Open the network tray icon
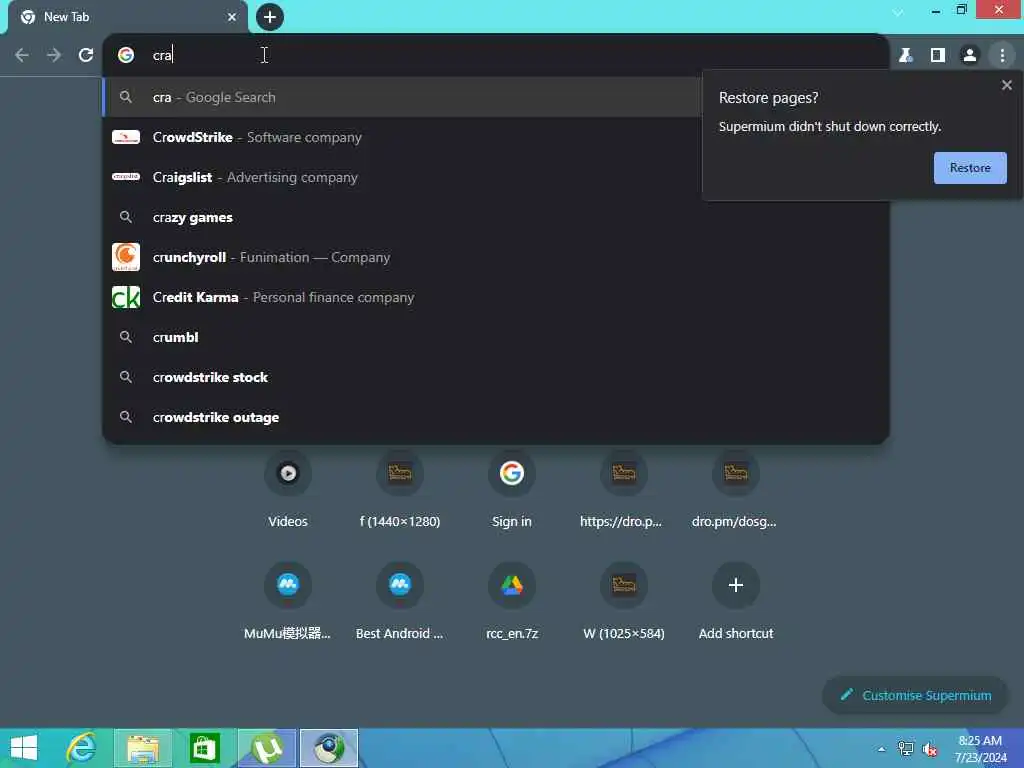 906,749
